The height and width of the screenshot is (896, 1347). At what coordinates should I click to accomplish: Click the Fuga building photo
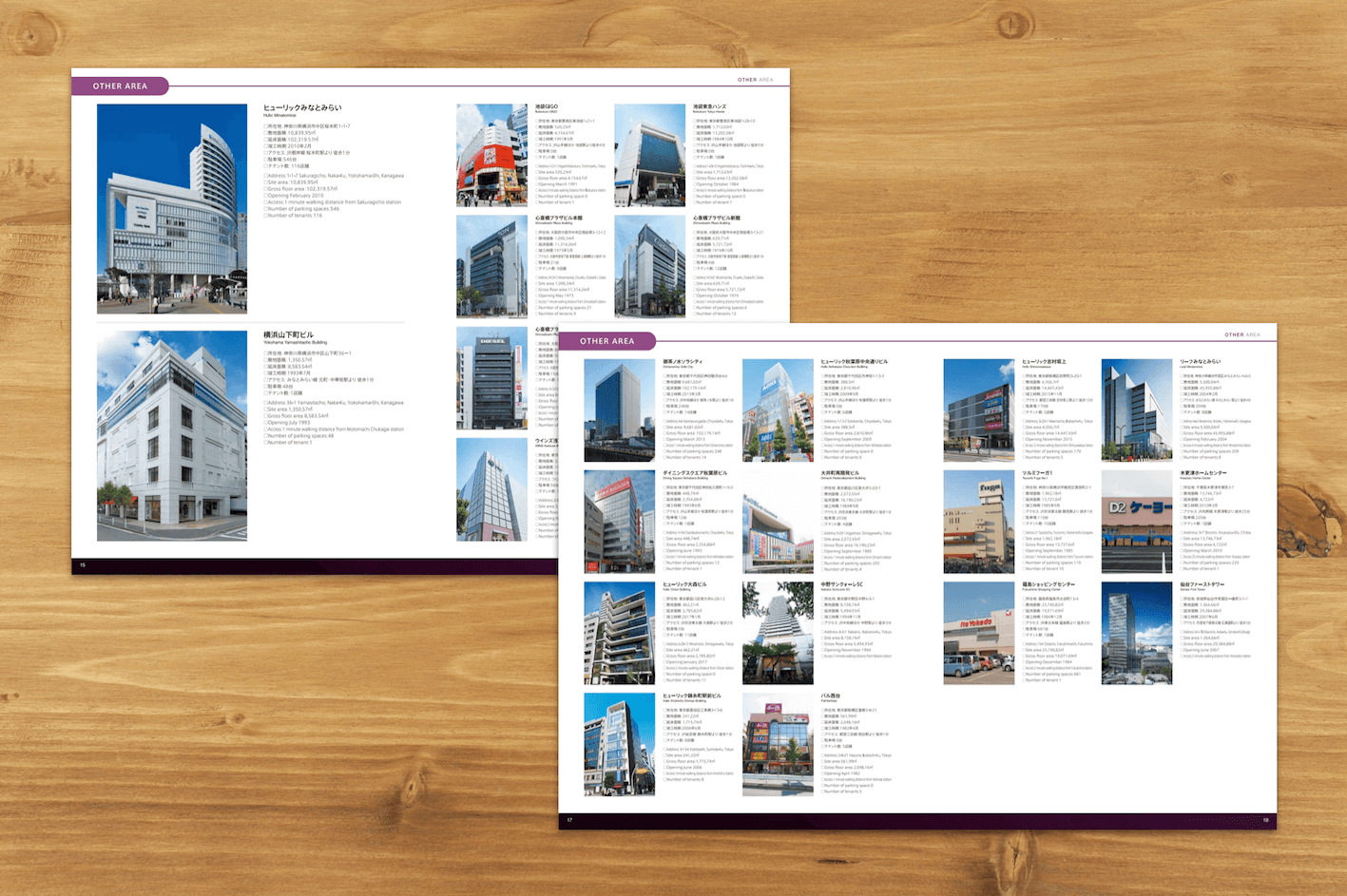pyautogui.click(x=979, y=522)
